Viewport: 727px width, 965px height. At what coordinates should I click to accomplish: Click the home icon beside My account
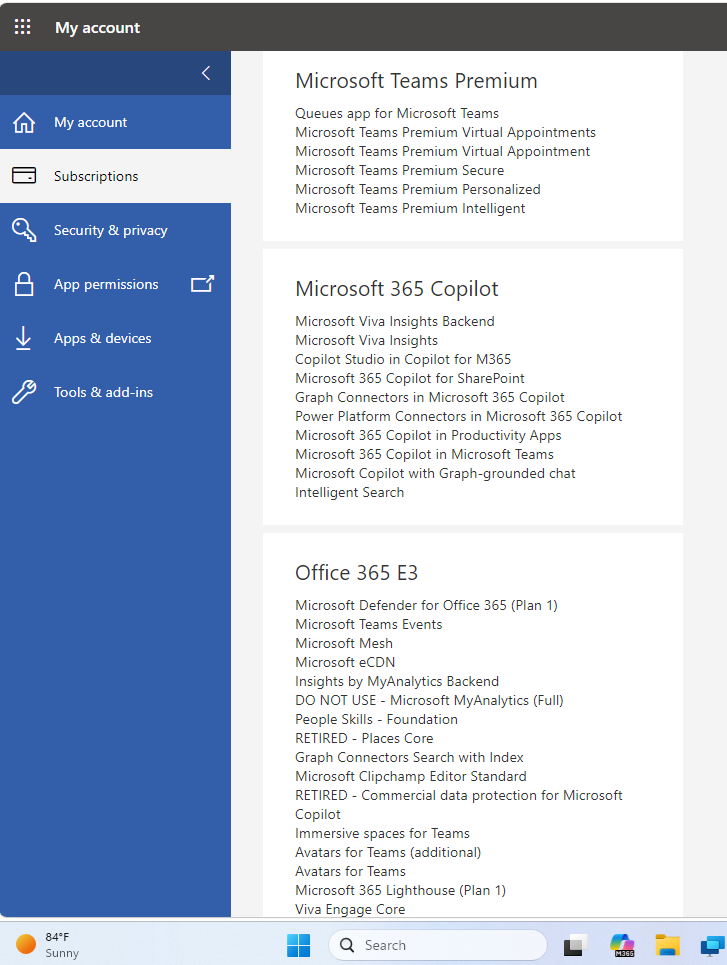(24, 122)
